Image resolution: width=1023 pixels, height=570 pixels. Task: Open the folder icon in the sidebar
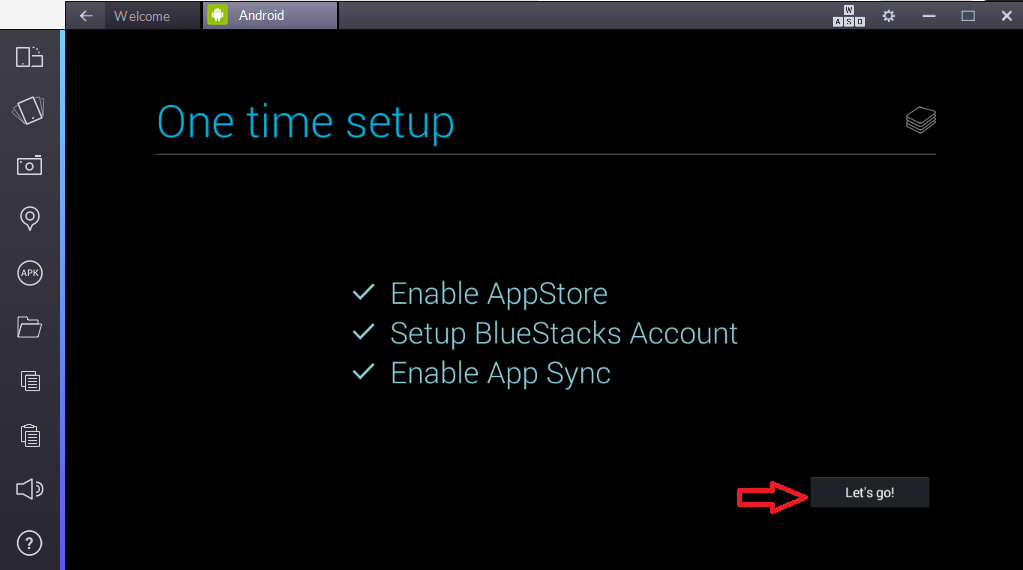(29, 327)
